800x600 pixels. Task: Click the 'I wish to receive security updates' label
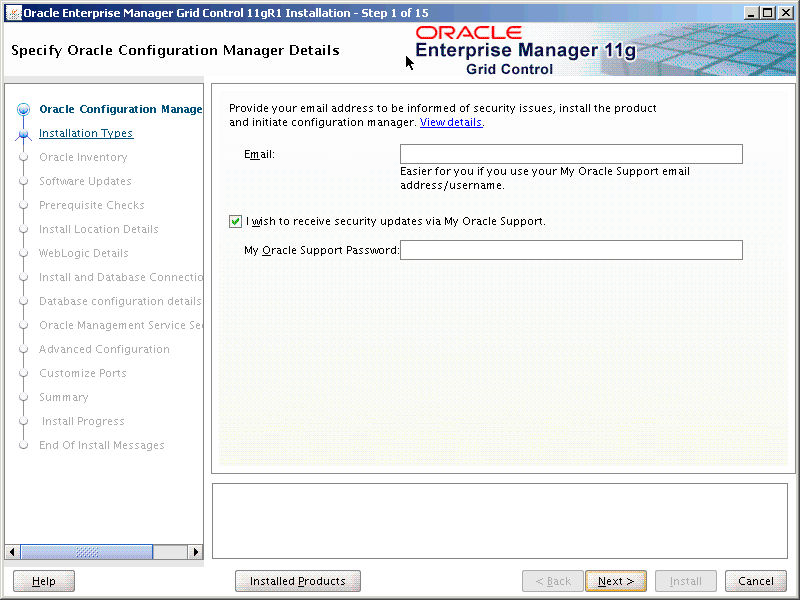(396, 221)
